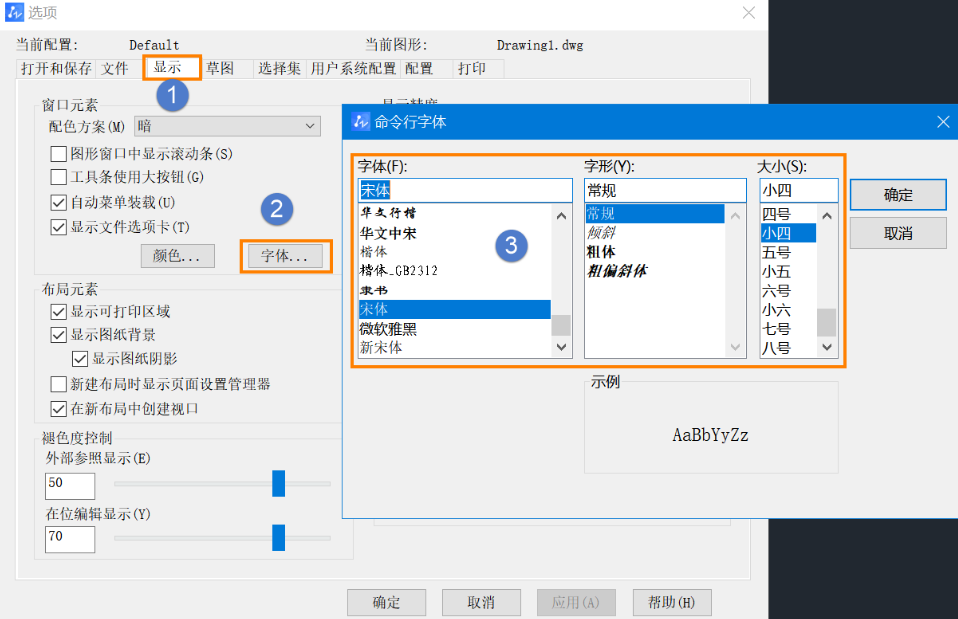The width and height of the screenshot is (958, 619).
Task: Click the 字体(F) text input
Action: pyautogui.click(x=465, y=191)
